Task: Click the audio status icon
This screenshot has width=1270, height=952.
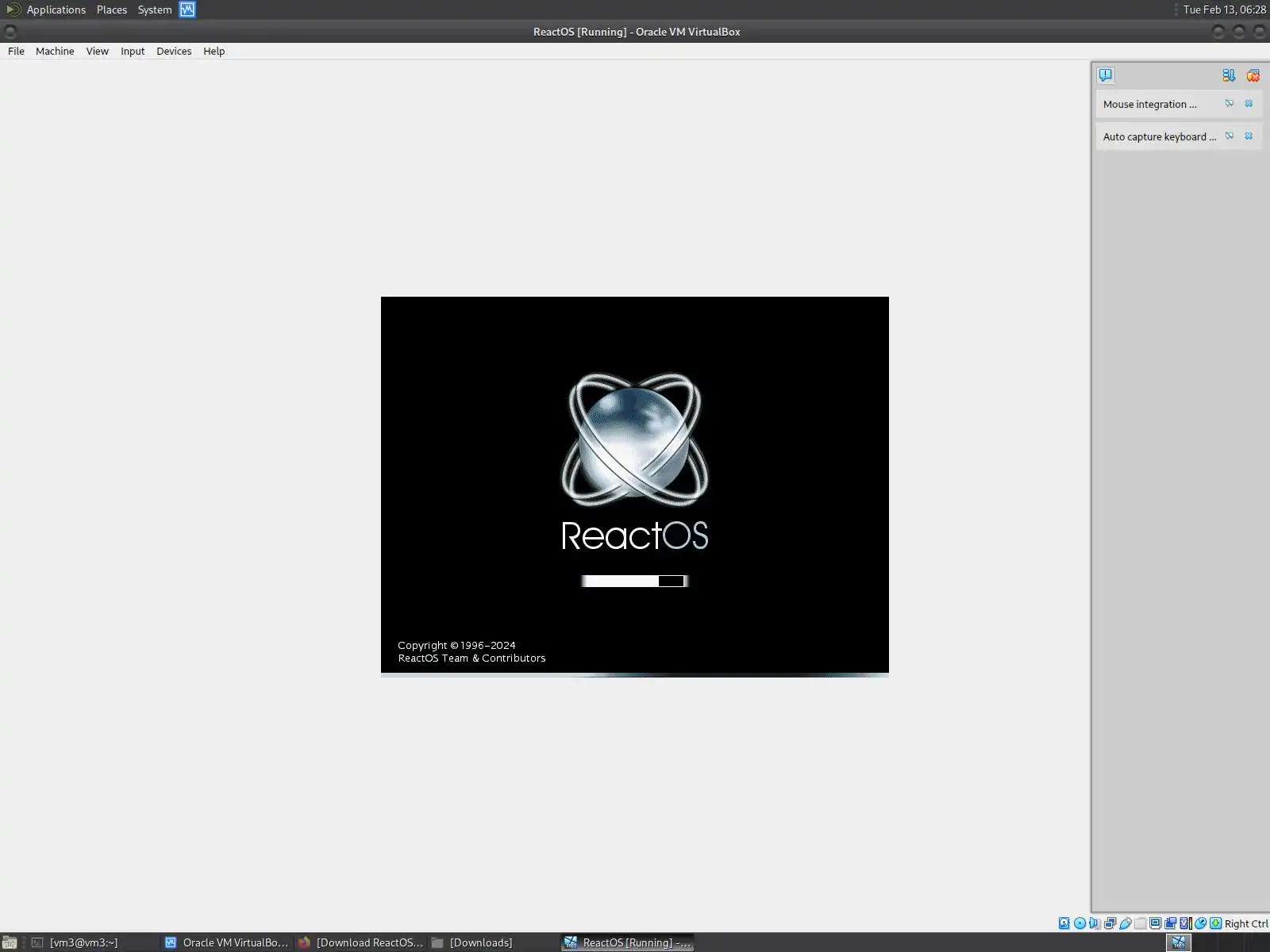Action: pos(1095,923)
